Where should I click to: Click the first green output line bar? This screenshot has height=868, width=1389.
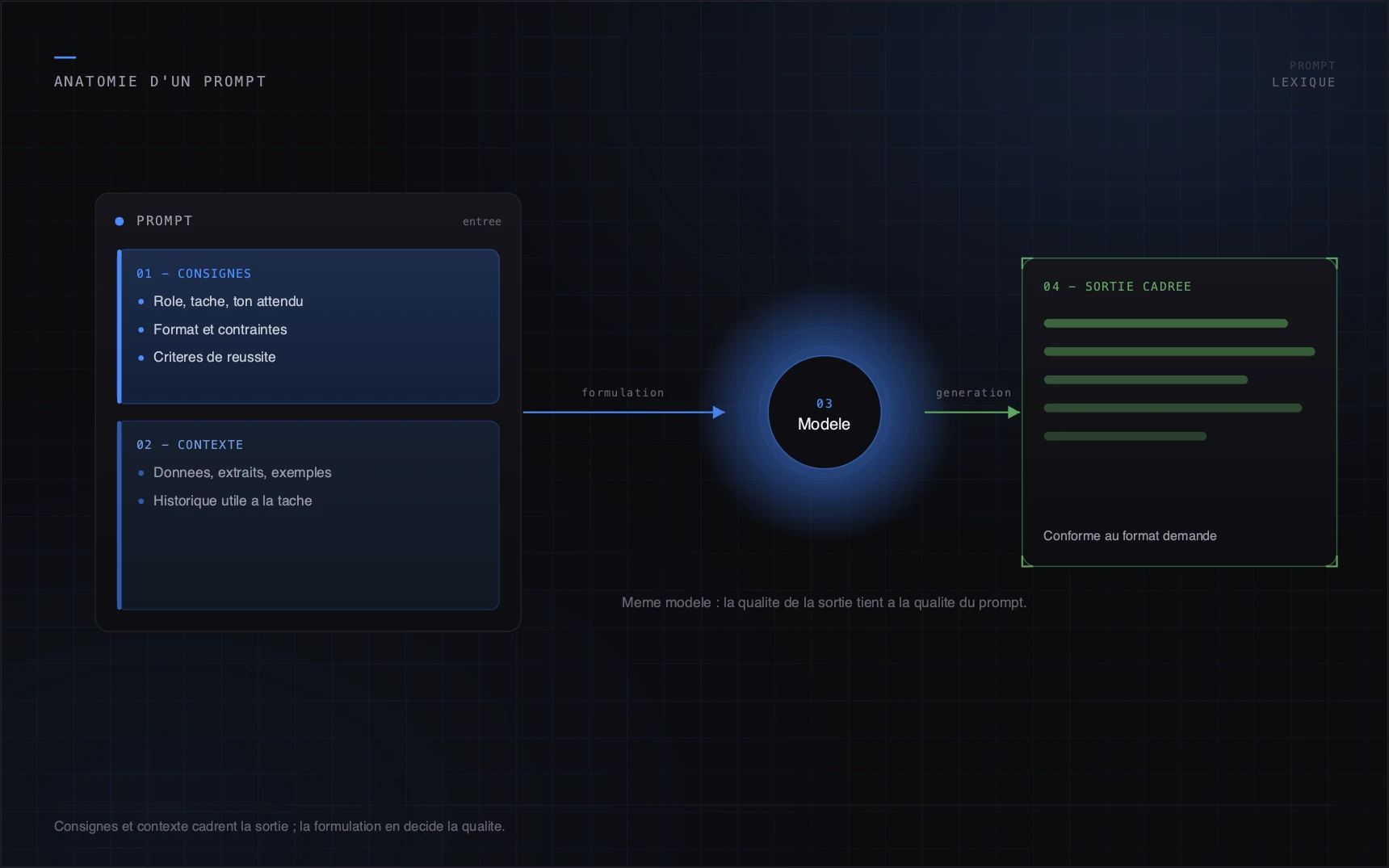[1165, 324]
